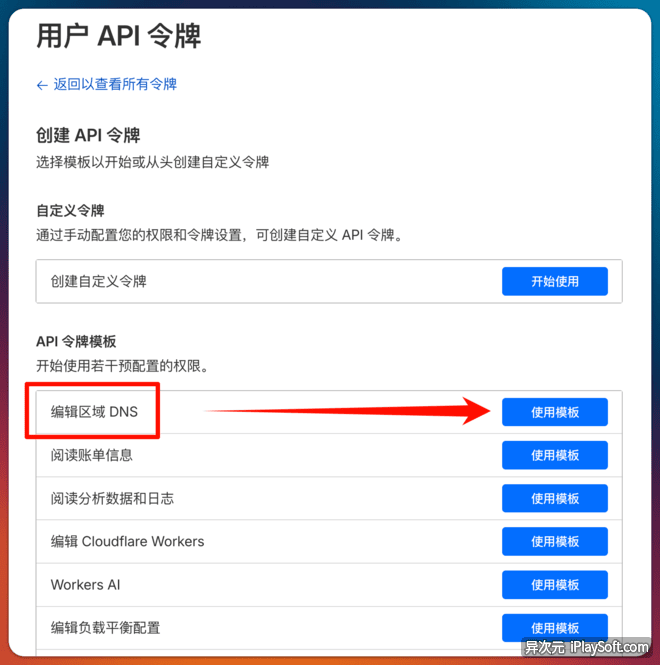Click the 用户 API 令牌 page title

pos(118,36)
